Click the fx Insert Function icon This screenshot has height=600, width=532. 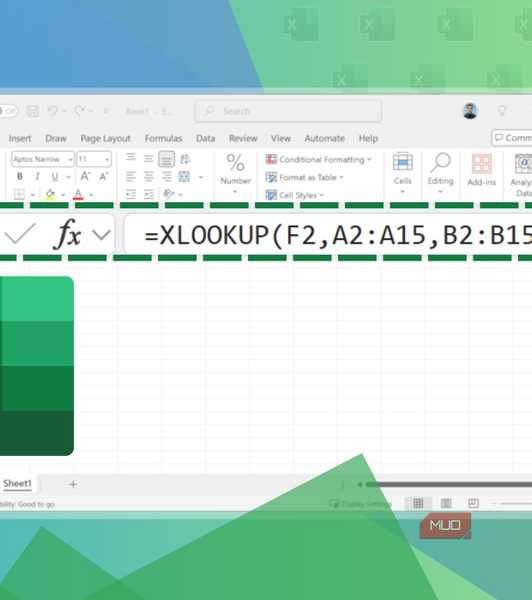click(68, 233)
